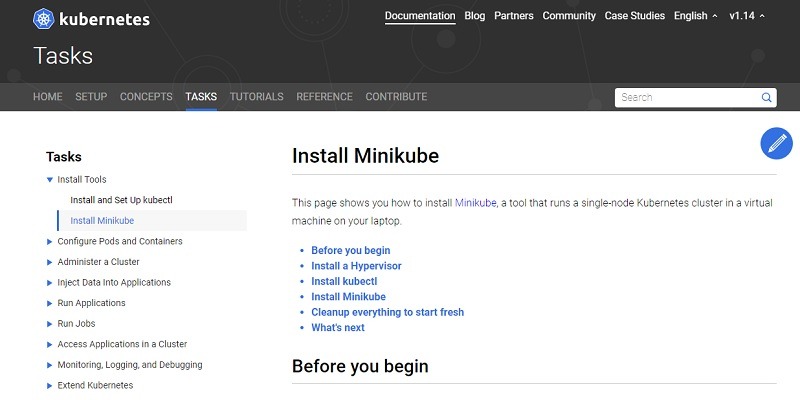The image size is (800, 400).
Task: Switch to the CONCEPTS tab
Action: click(x=146, y=96)
